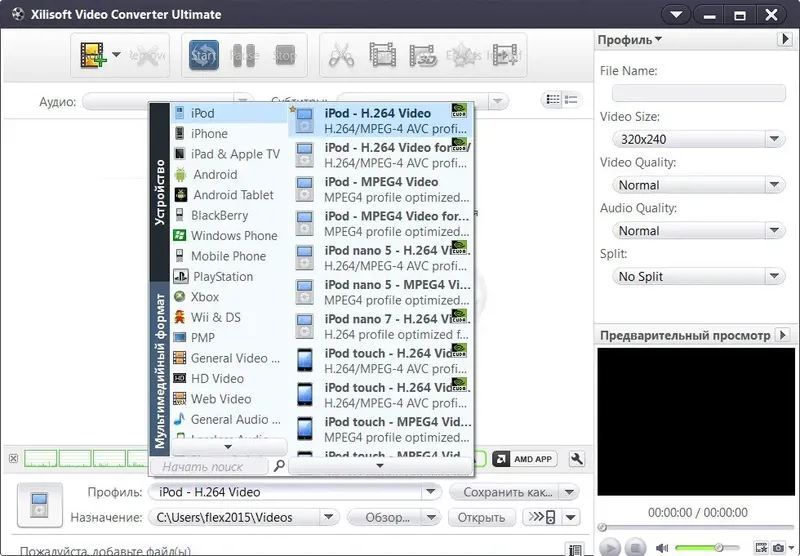Select PlayStation category
The width and height of the screenshot is (800, 556).
(229, 276)
